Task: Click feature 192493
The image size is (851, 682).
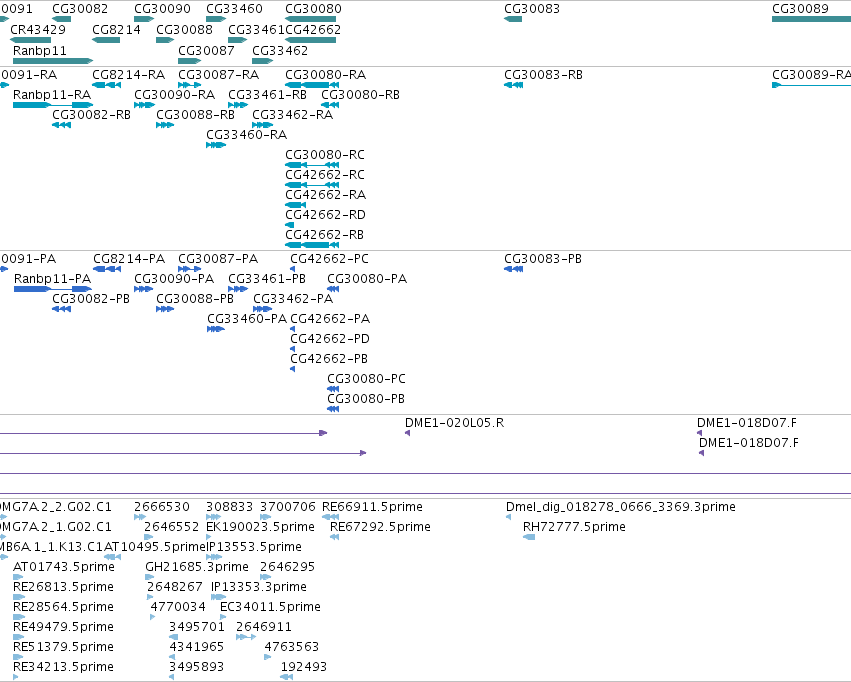Action: click(x=303, y=667)
